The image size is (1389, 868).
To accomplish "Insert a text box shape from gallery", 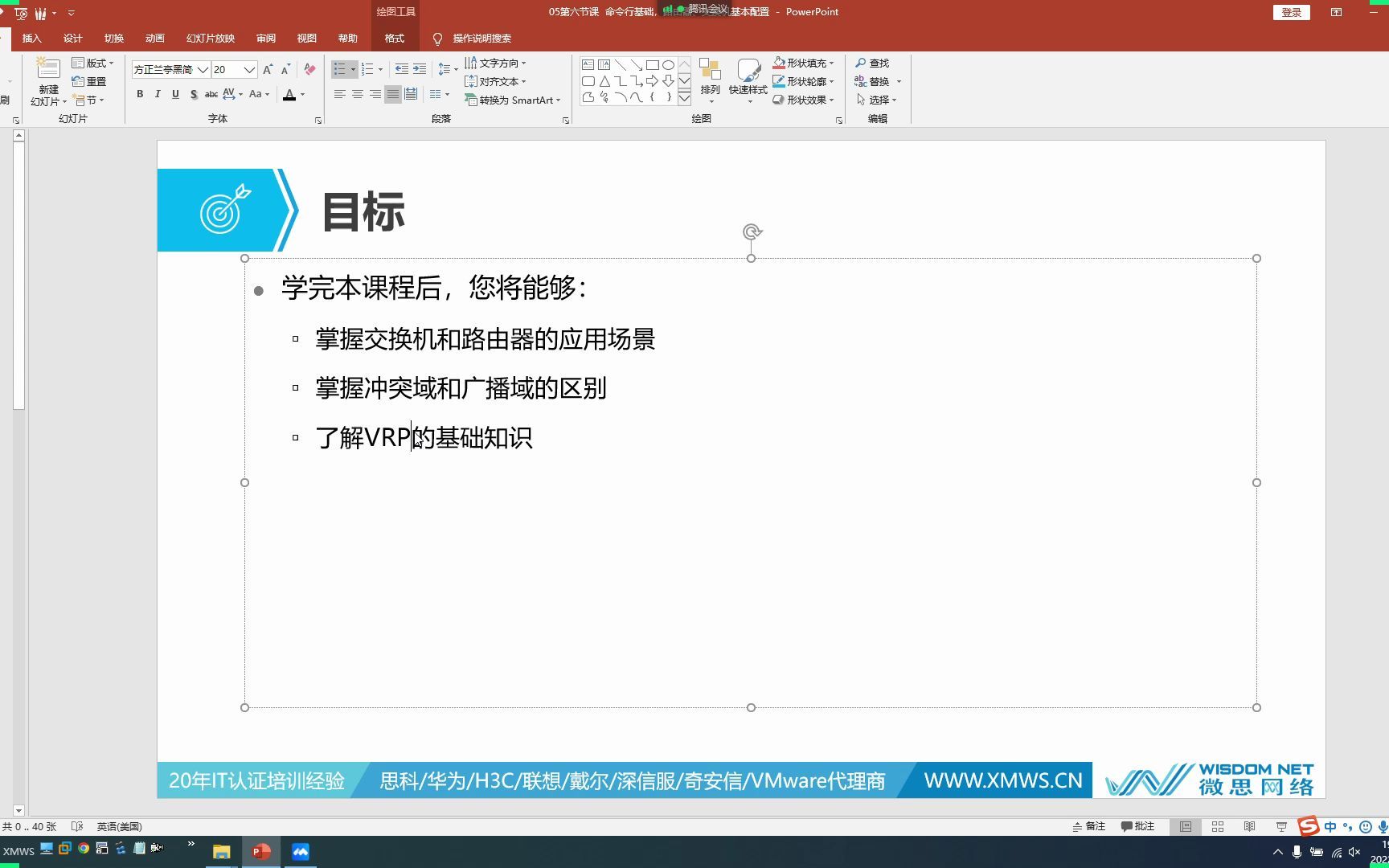I will (588, 64).
